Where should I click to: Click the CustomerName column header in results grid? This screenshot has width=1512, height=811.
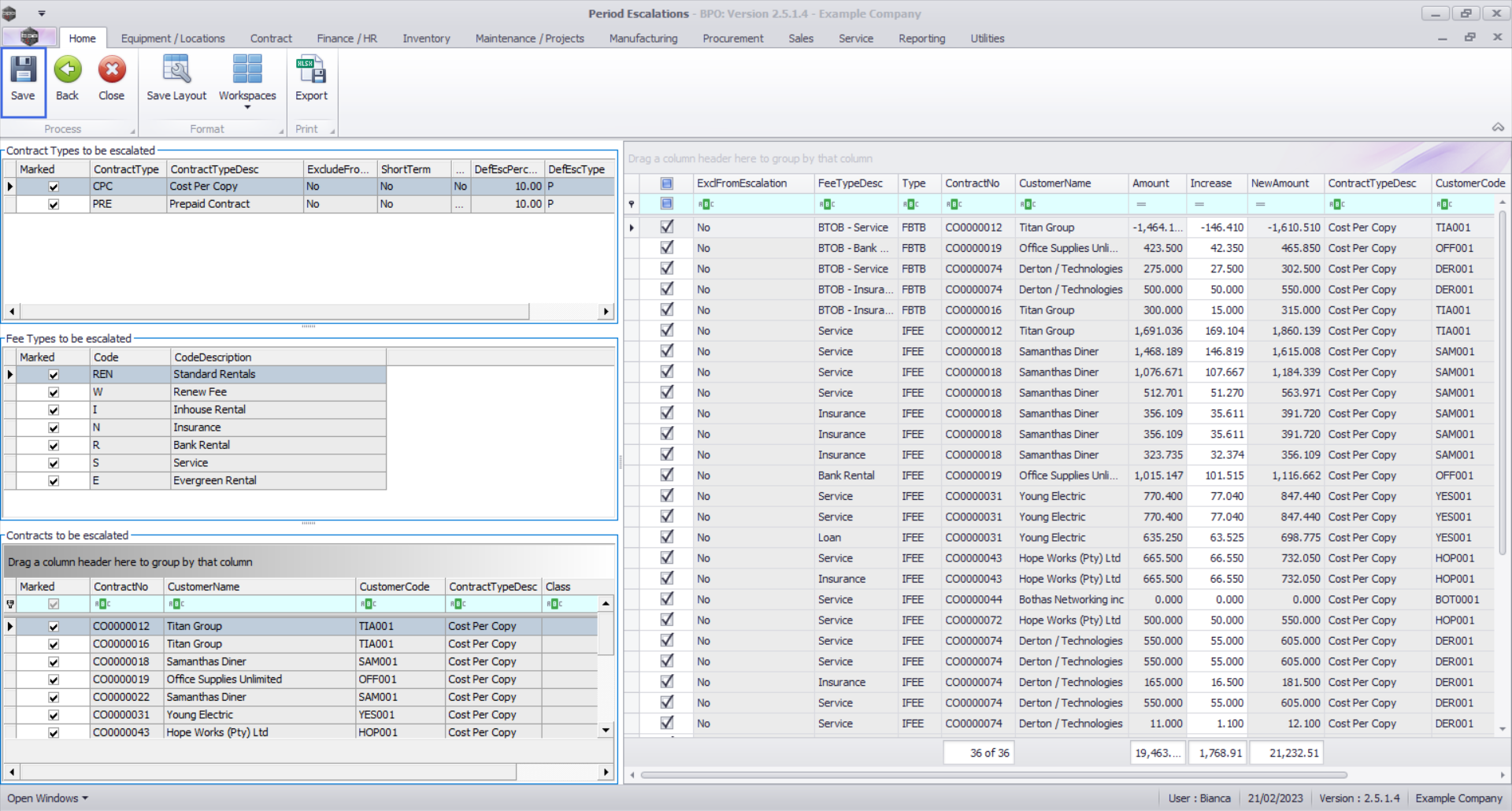pyautogui.click(x=1055, y=183)
